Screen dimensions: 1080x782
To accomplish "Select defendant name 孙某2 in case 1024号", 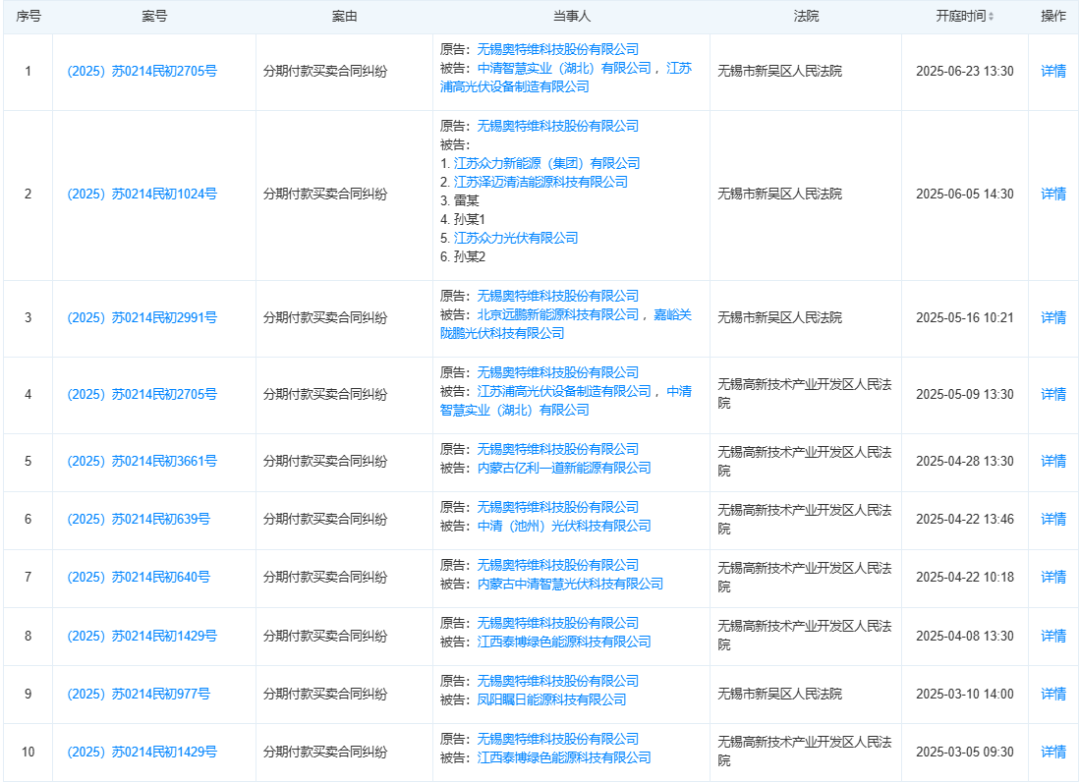I will click(x=470, y=256).
